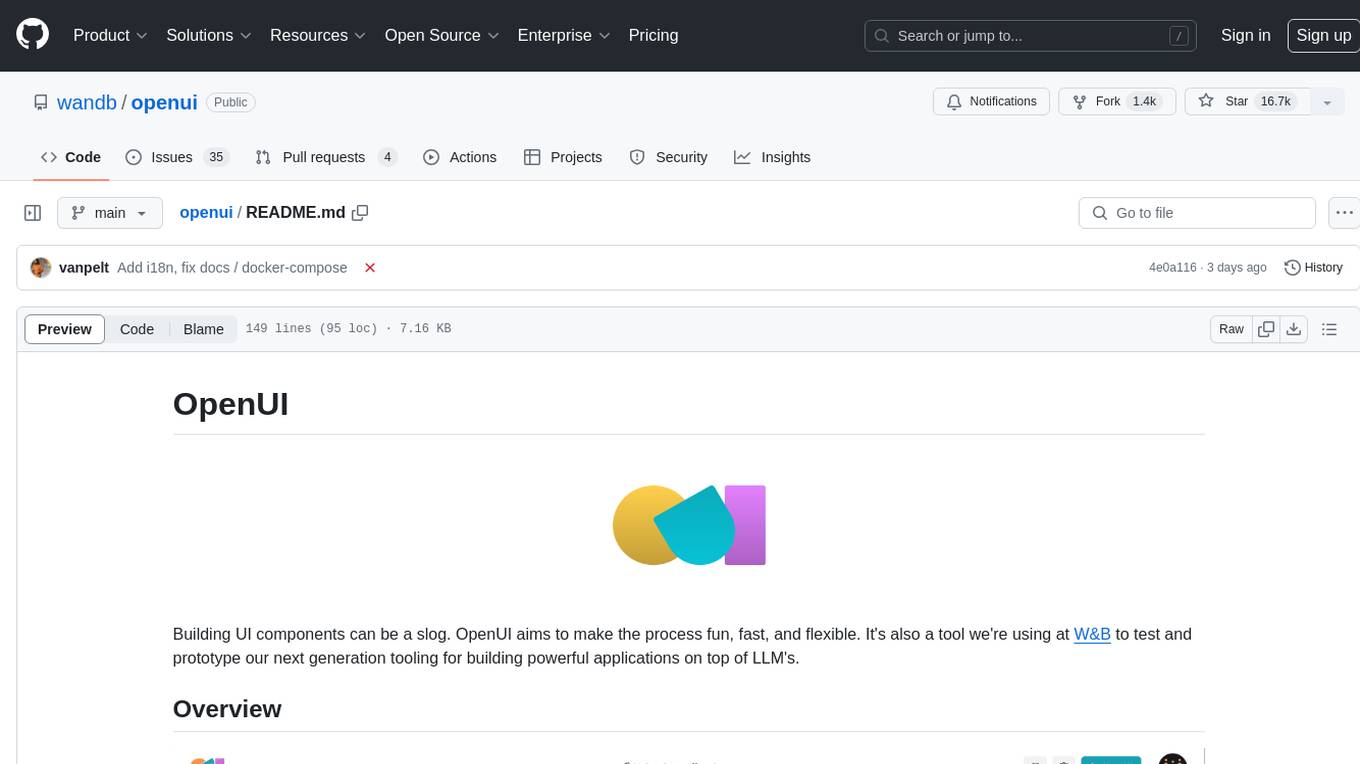This screenshot has width=1360, height=764.
Task: Copy the raw file contents
Action: [1266, 329]
